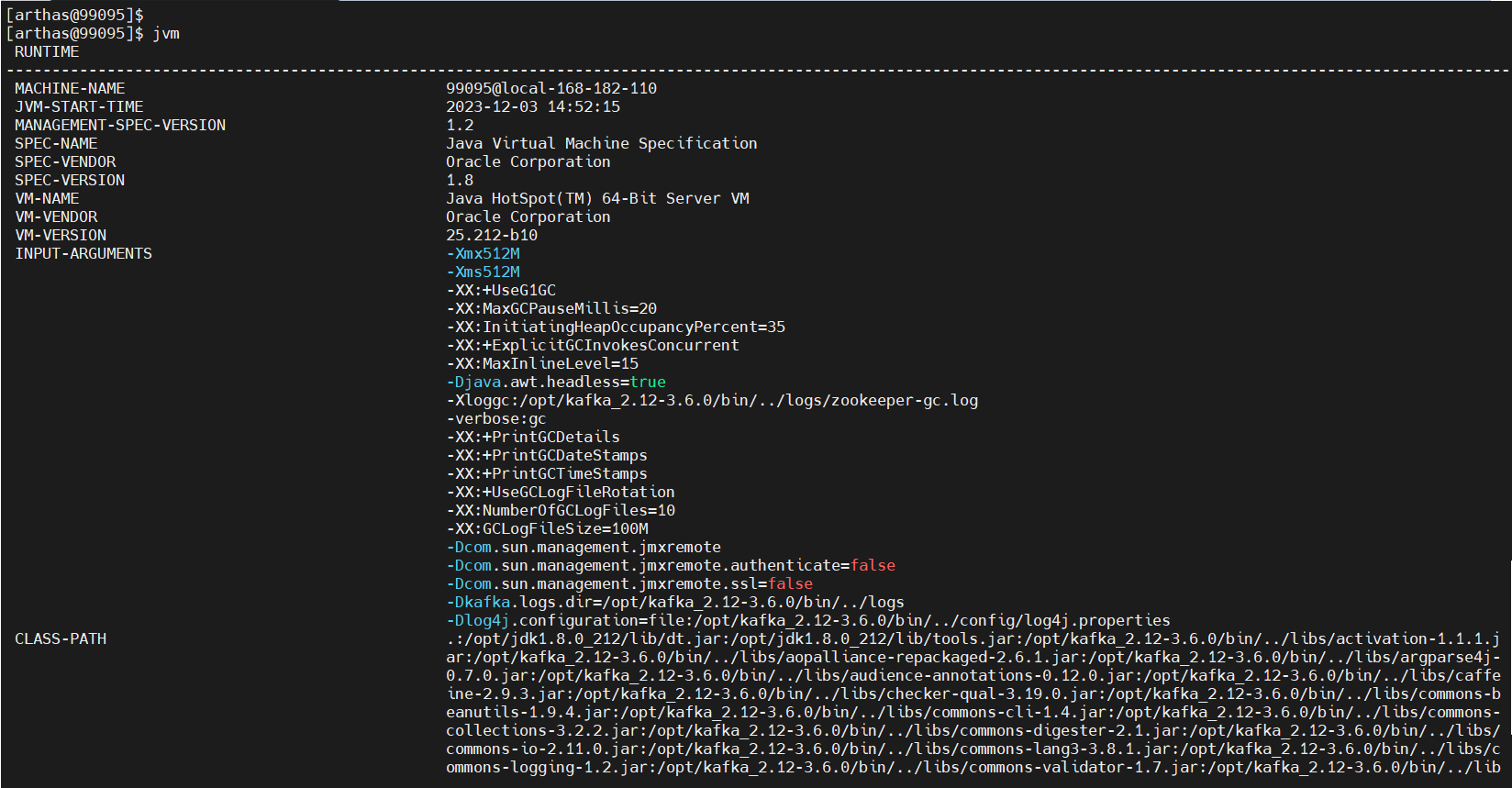
Task: Click the -Xms512M argument
Action: pos(483,272)
